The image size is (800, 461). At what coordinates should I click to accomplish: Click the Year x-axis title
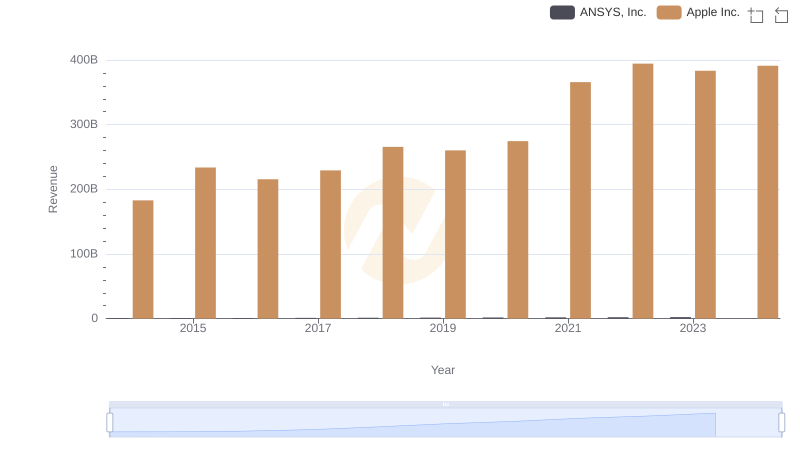(x=443, y=370)
